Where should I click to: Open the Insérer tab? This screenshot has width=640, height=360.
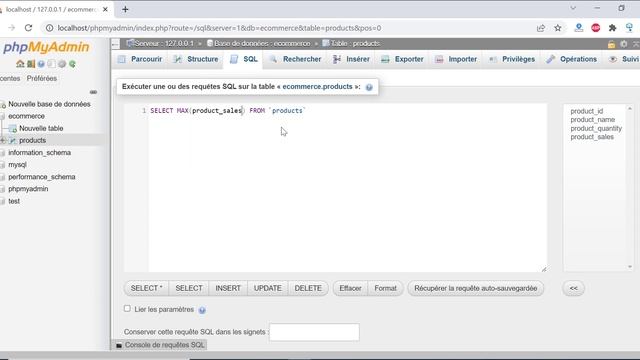(351, 59)
